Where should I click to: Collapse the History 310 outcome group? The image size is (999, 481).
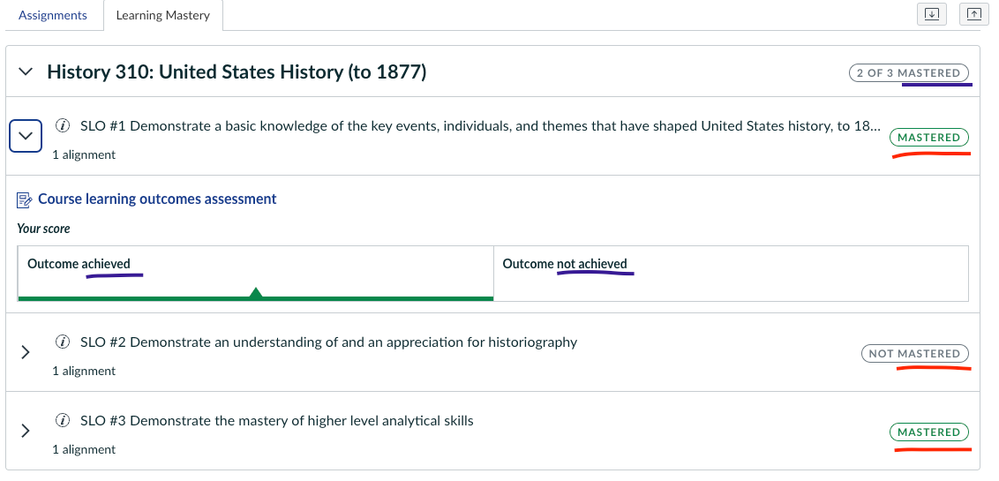[27, 72]
